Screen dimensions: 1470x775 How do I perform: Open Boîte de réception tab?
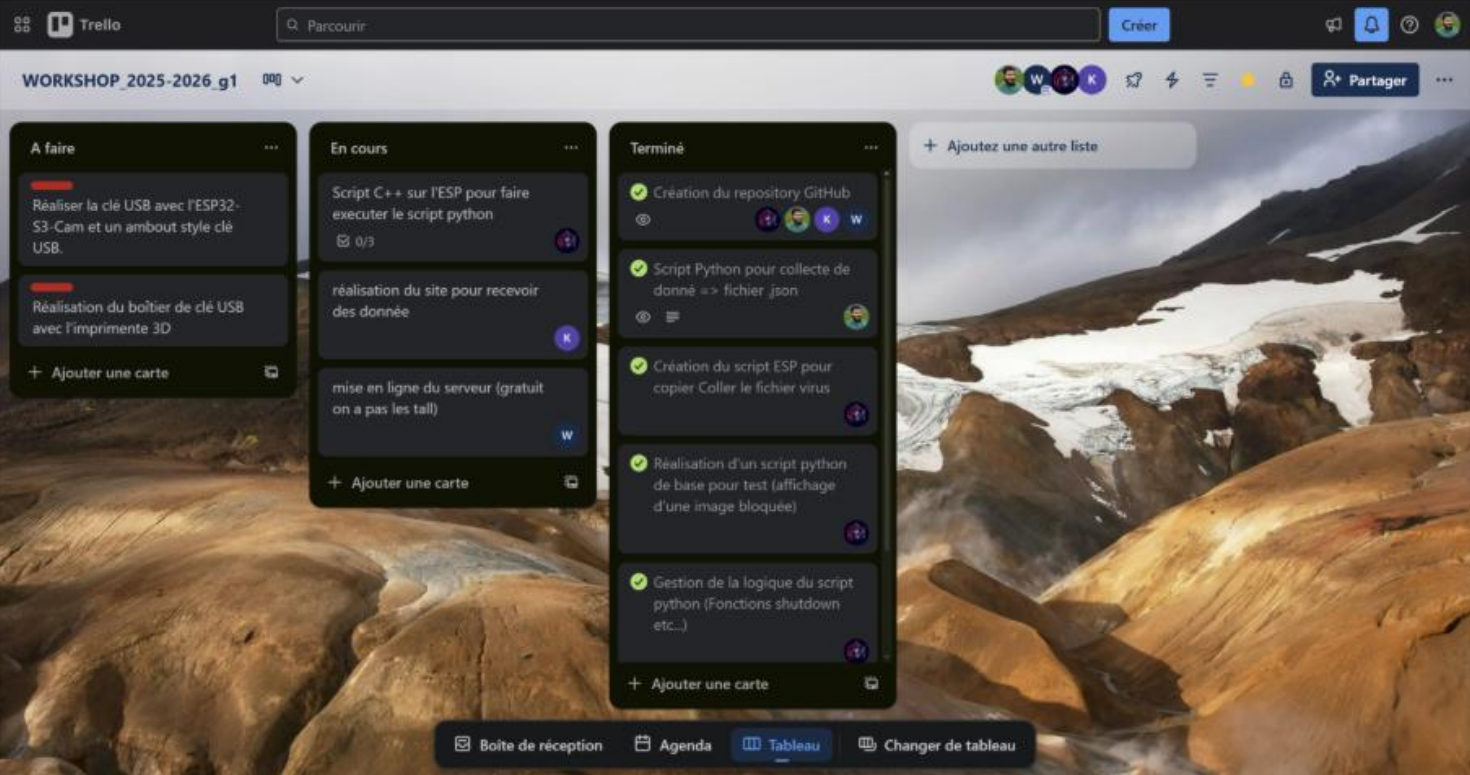coord(529,745)
